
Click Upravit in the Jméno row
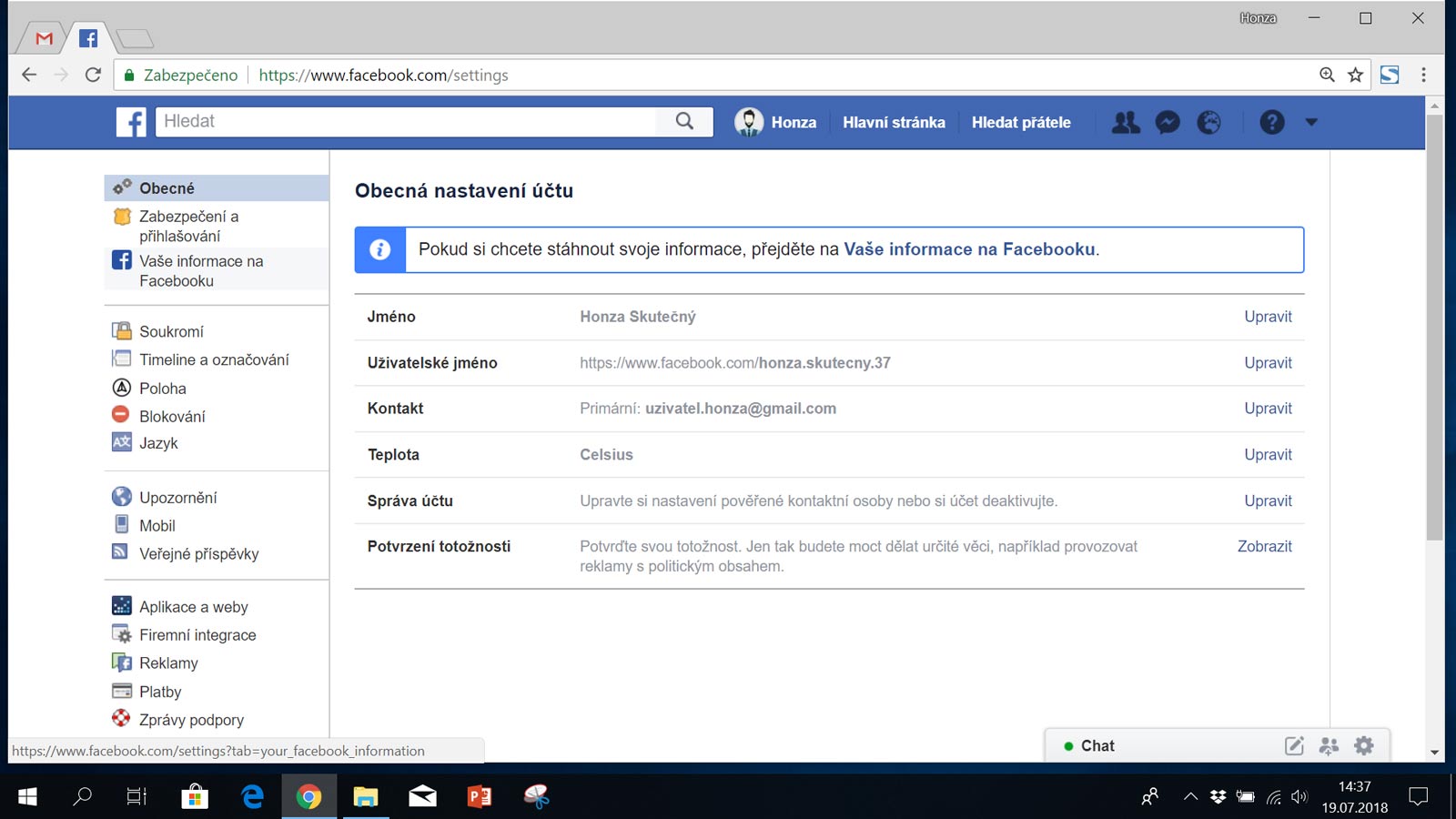point(1268,317)
